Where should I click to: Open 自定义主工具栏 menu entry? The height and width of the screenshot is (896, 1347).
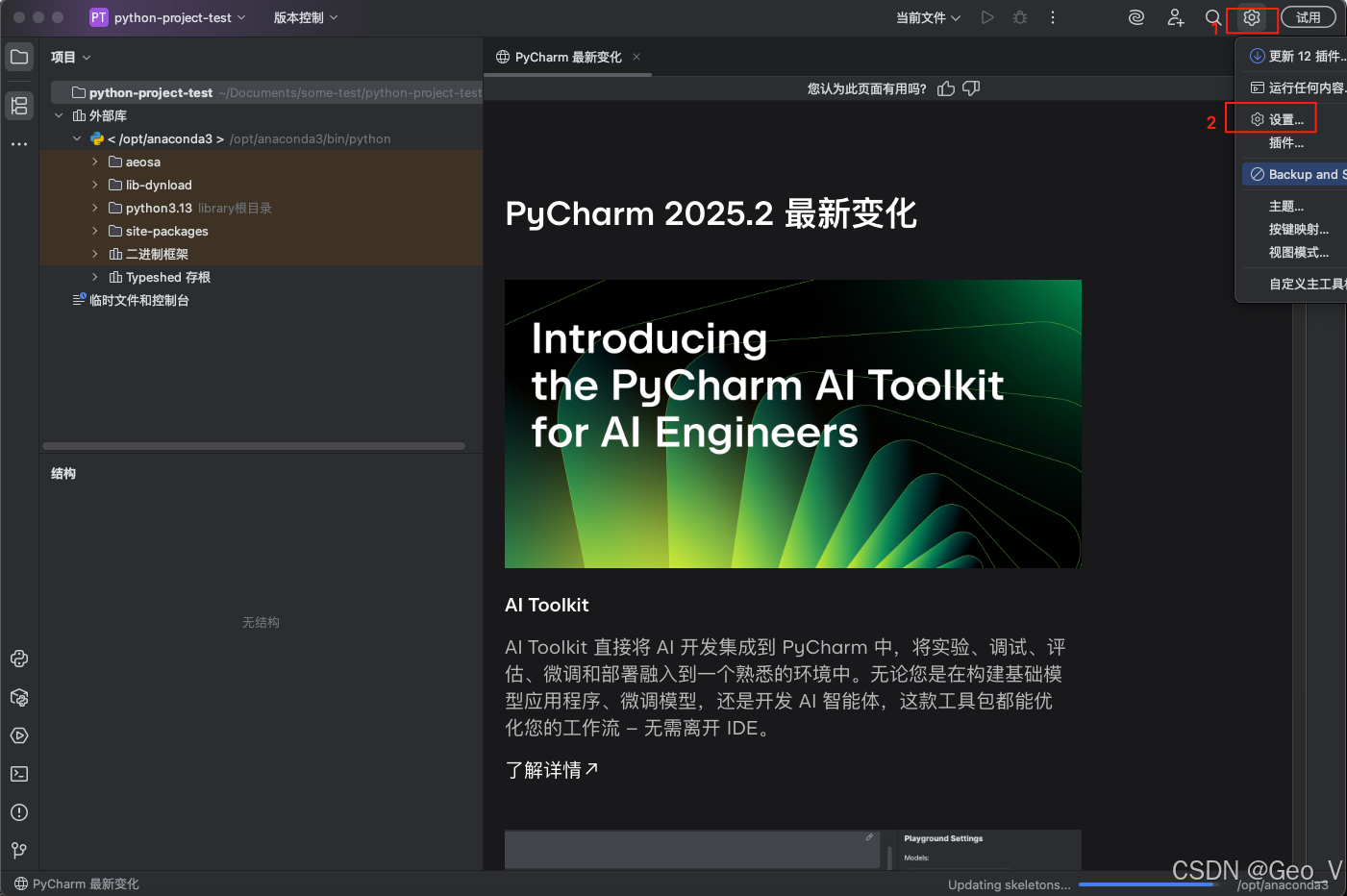click(x=1294, y=284)
